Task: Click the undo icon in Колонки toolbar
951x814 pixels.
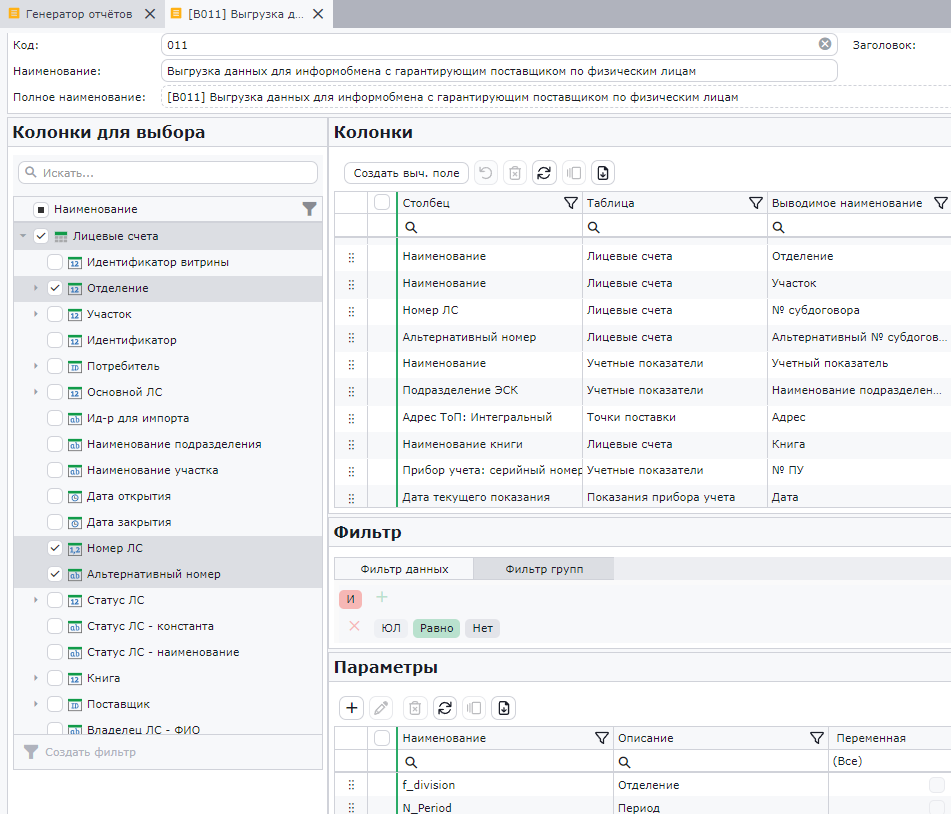Action: coord(485,173)
